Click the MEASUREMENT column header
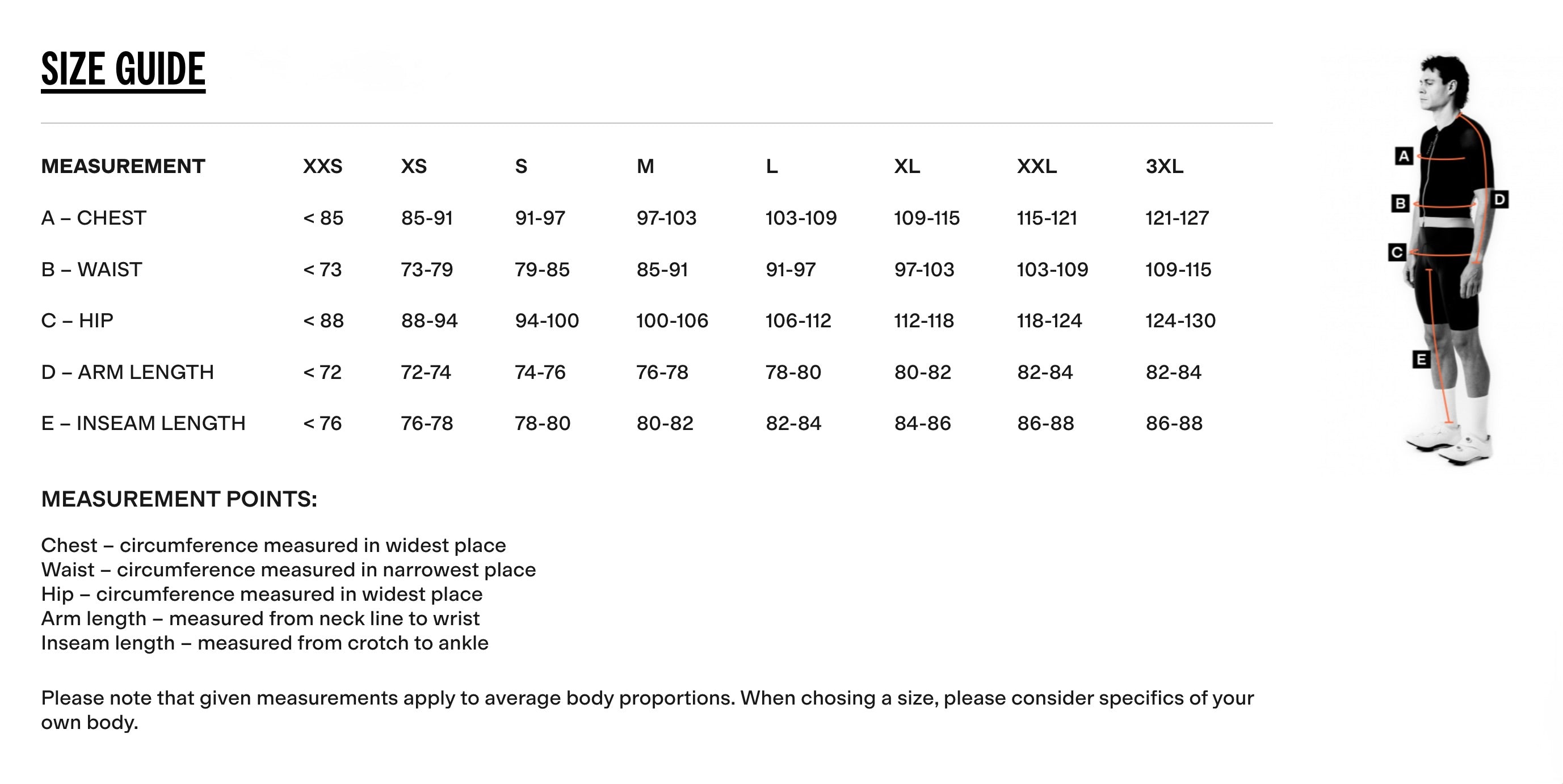Screen dimensions: 1563x784 tap(123, 166)
